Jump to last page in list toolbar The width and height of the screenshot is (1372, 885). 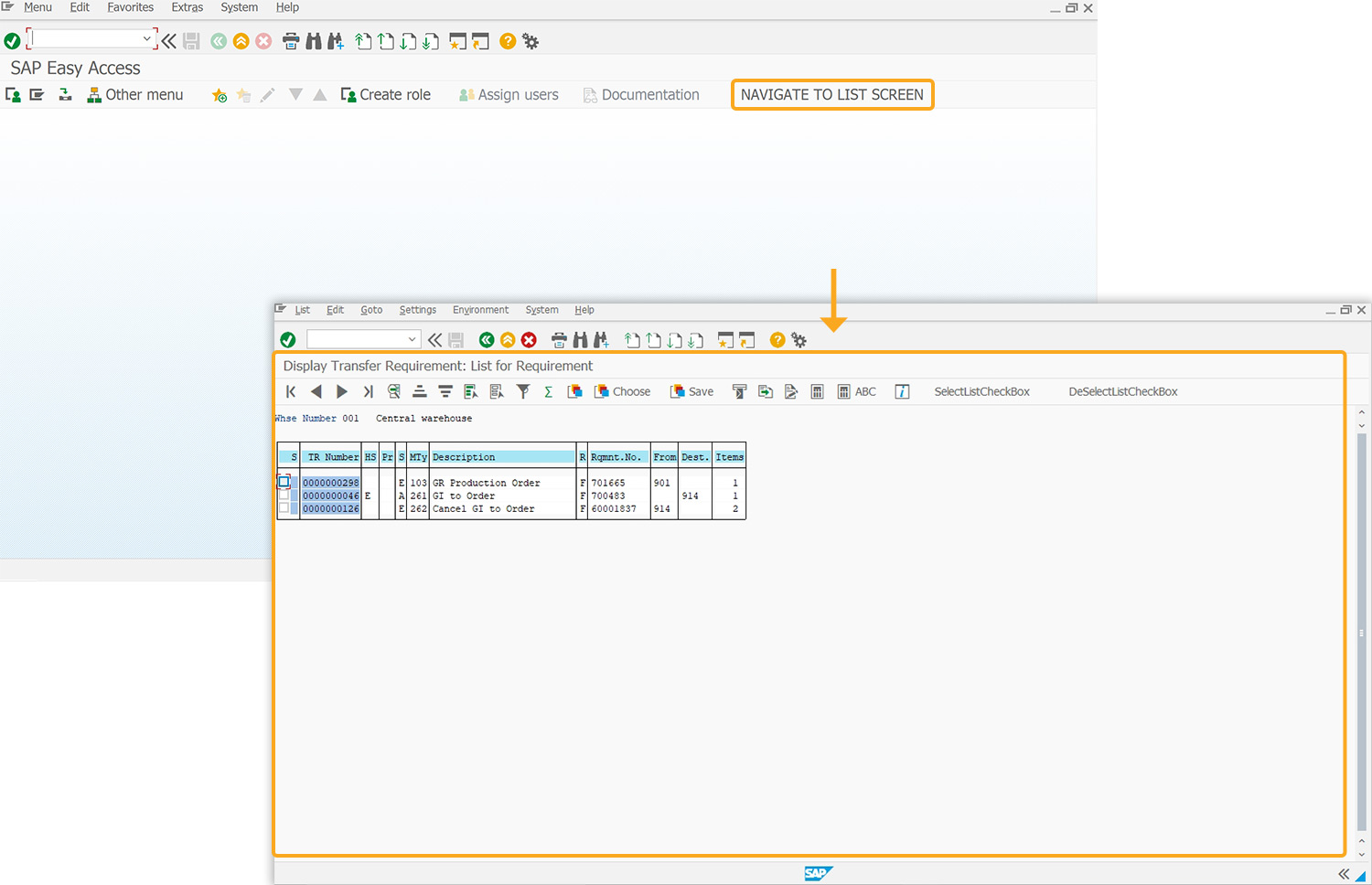[368, 391]
